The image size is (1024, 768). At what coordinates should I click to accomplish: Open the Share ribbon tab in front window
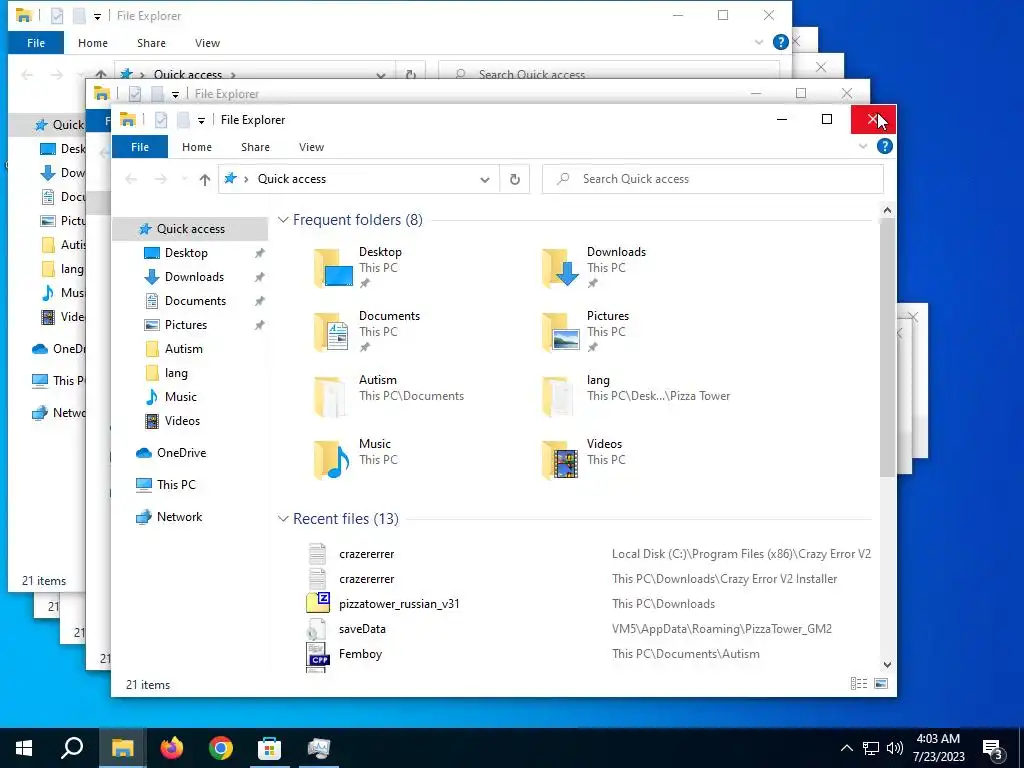(255, 147)
